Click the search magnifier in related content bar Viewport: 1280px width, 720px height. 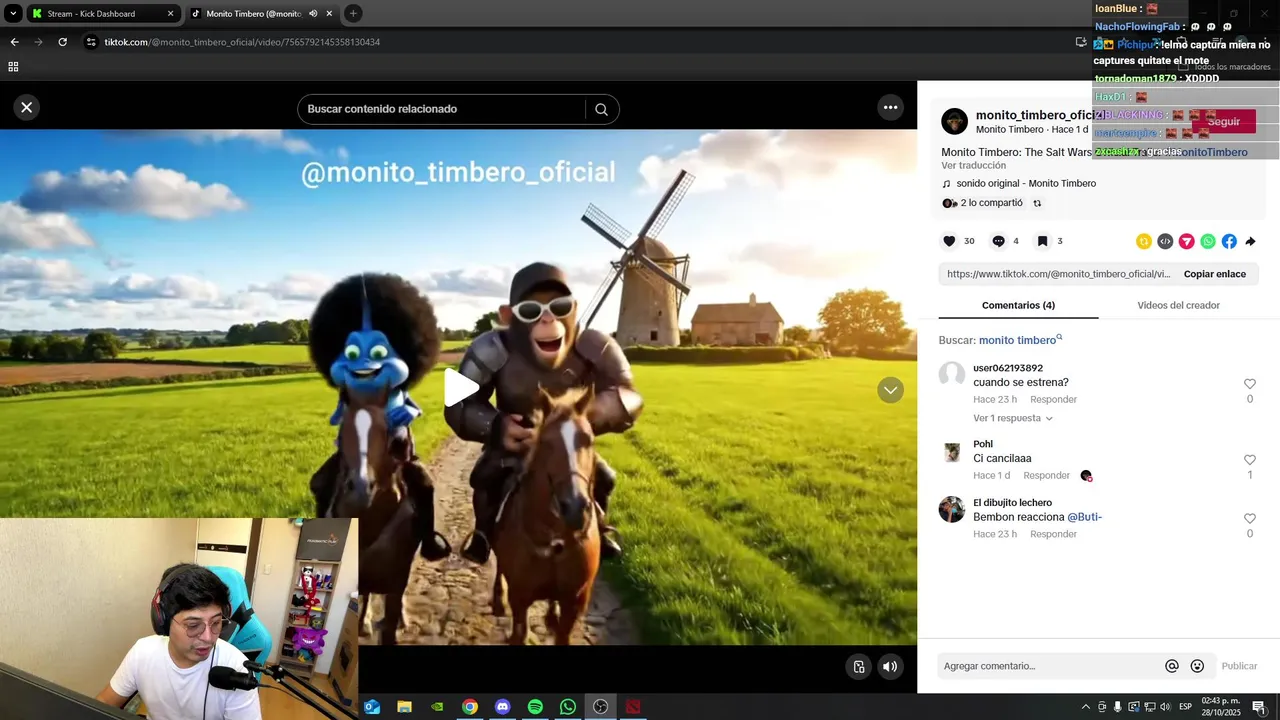click(601, 109)
